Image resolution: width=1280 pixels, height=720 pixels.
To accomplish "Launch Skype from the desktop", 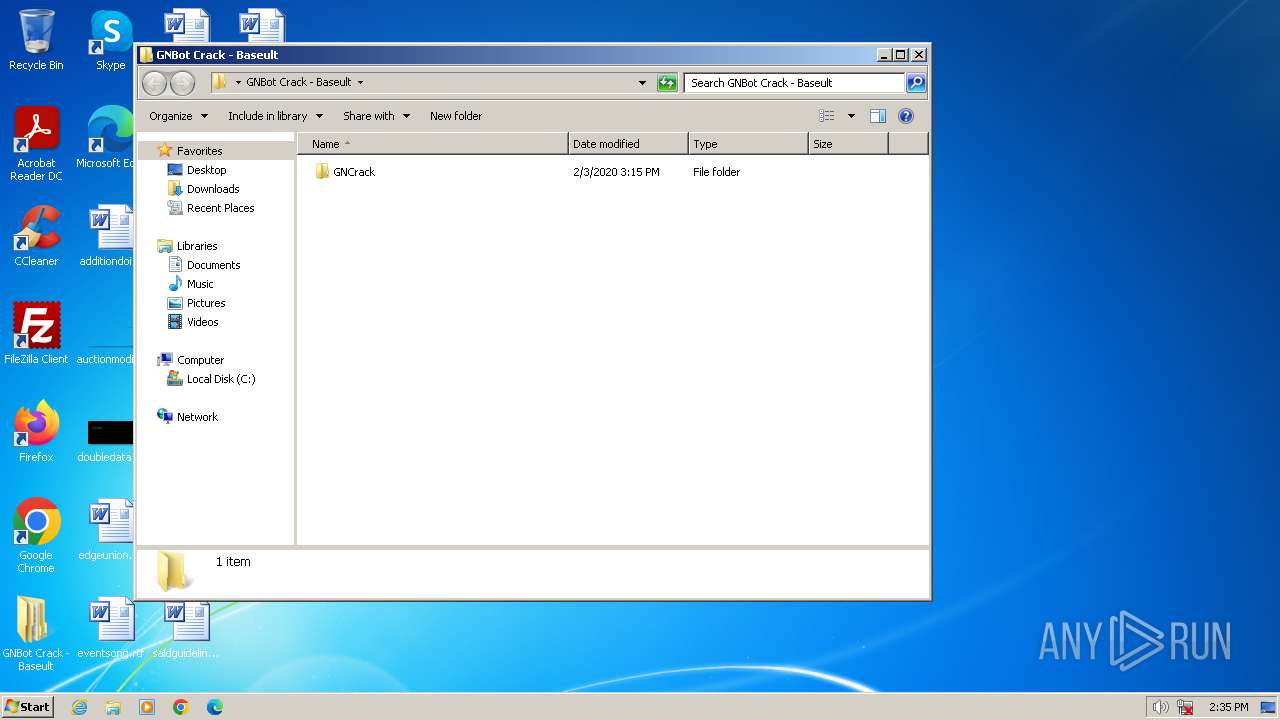I will click(x=110, y=40).
